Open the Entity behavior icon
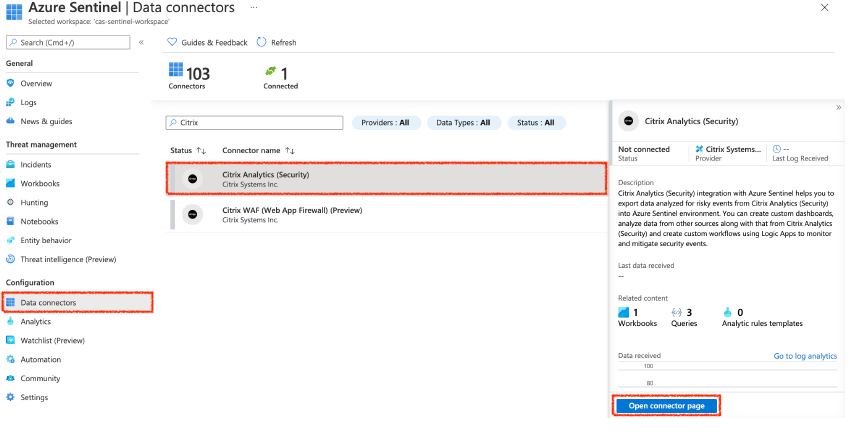 pos(11,241)
